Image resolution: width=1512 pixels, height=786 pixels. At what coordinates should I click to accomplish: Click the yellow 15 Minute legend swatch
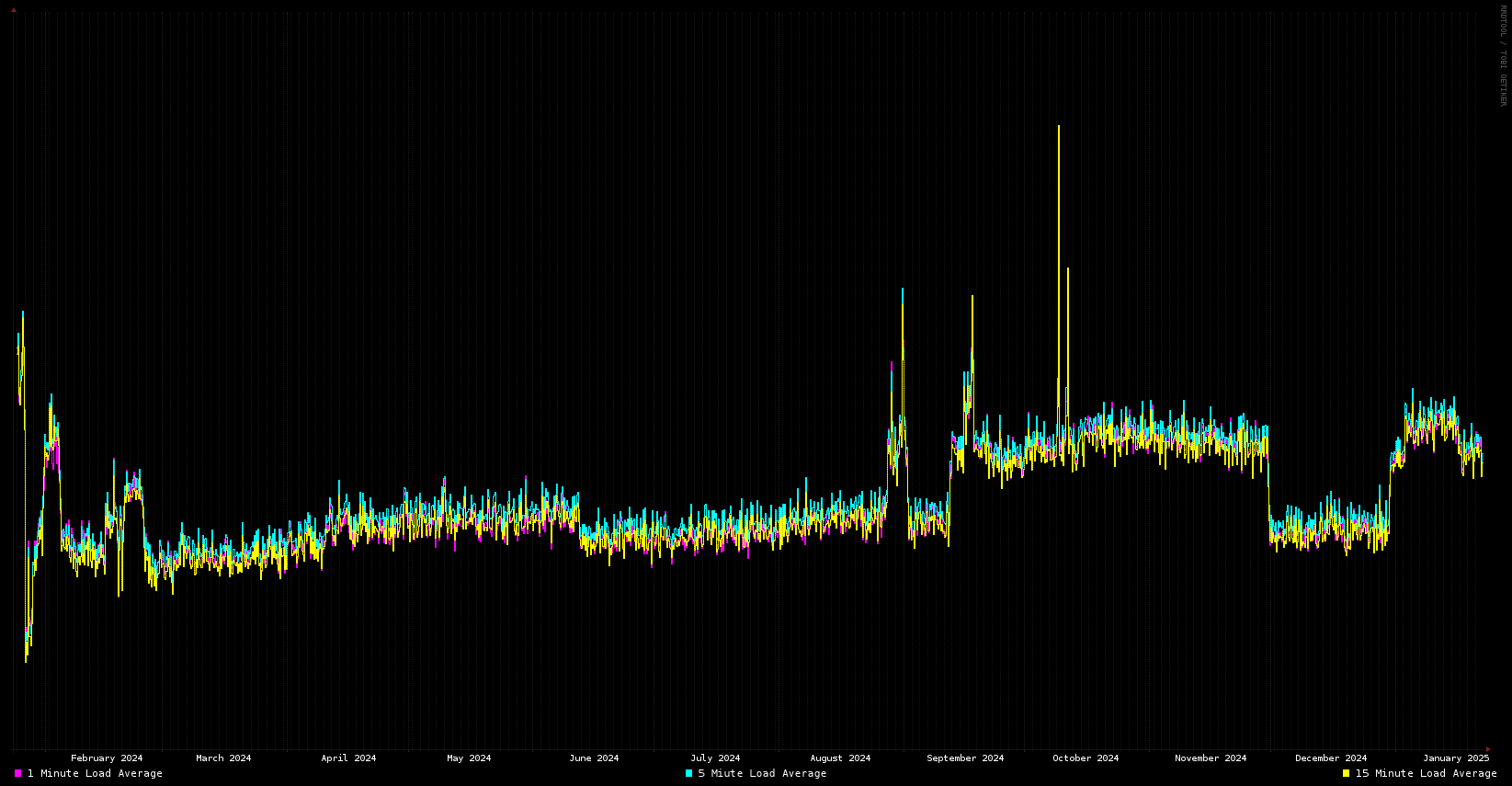pos(1346,773)
